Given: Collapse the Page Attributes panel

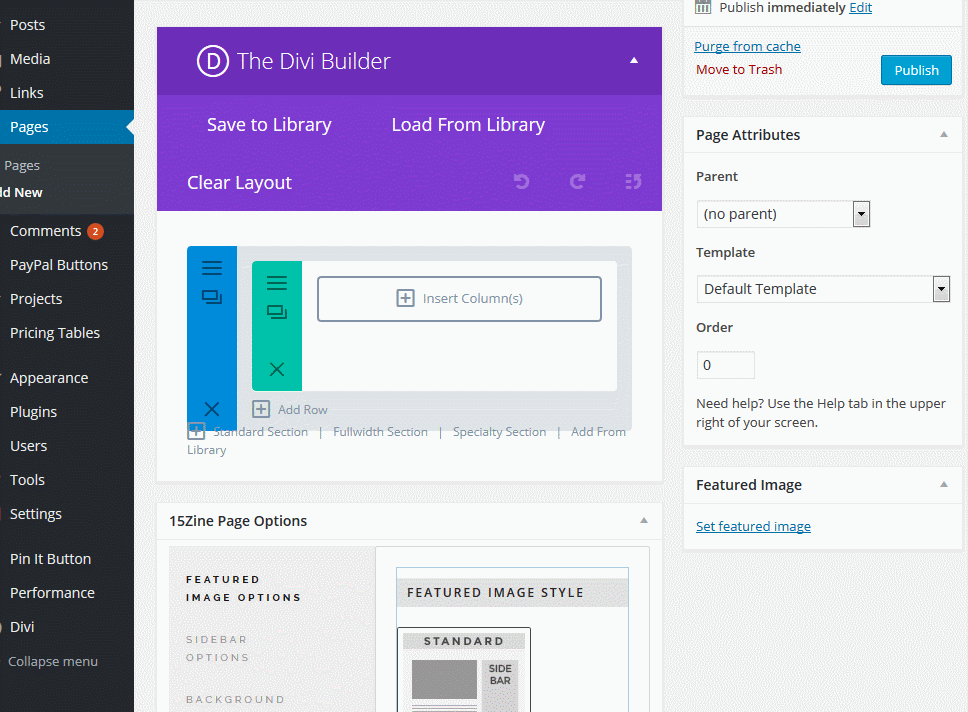Looking at the screenshot, I should [x=943, y=135].
